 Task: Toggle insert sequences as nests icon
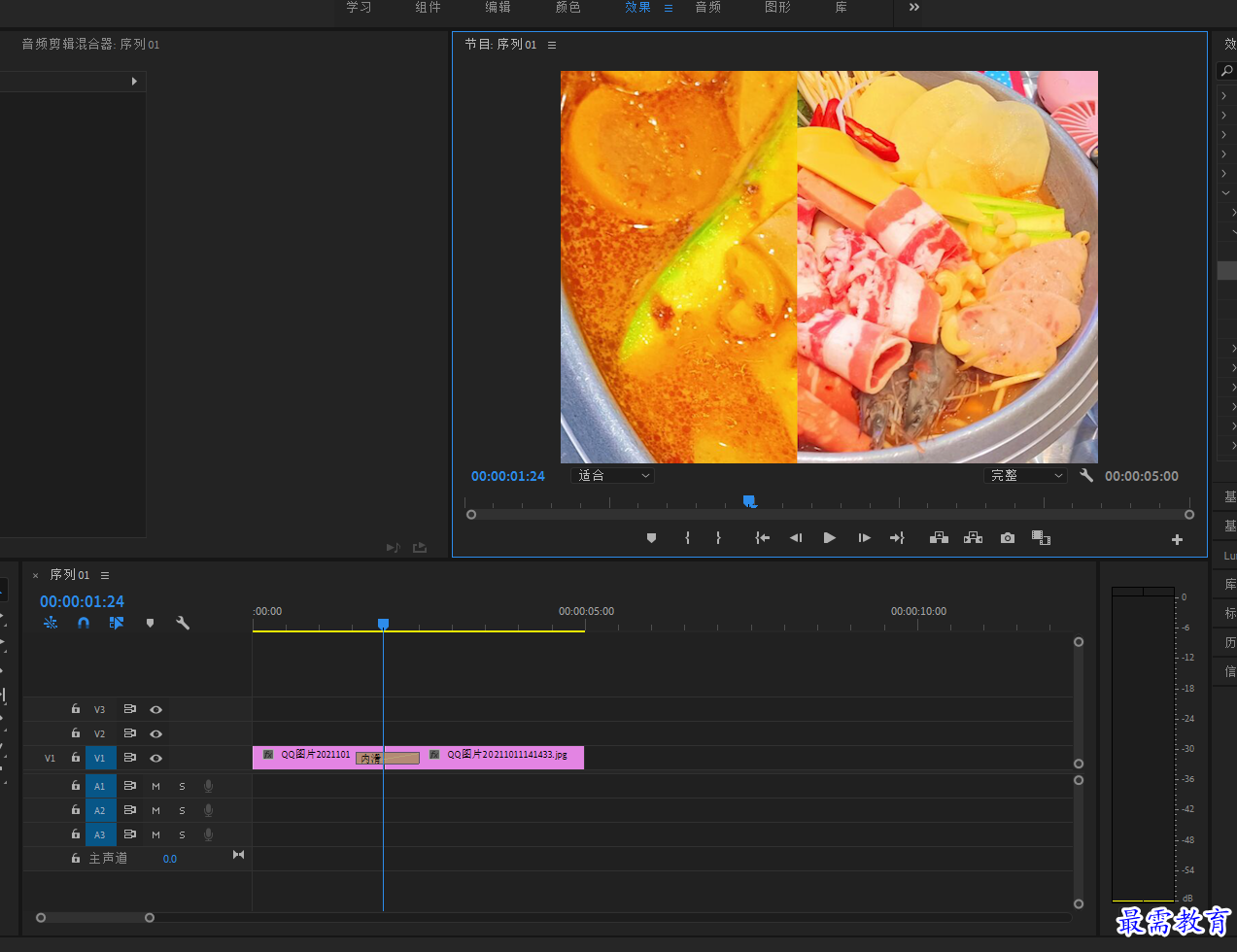pyautogui.click(x=51, y=623)
